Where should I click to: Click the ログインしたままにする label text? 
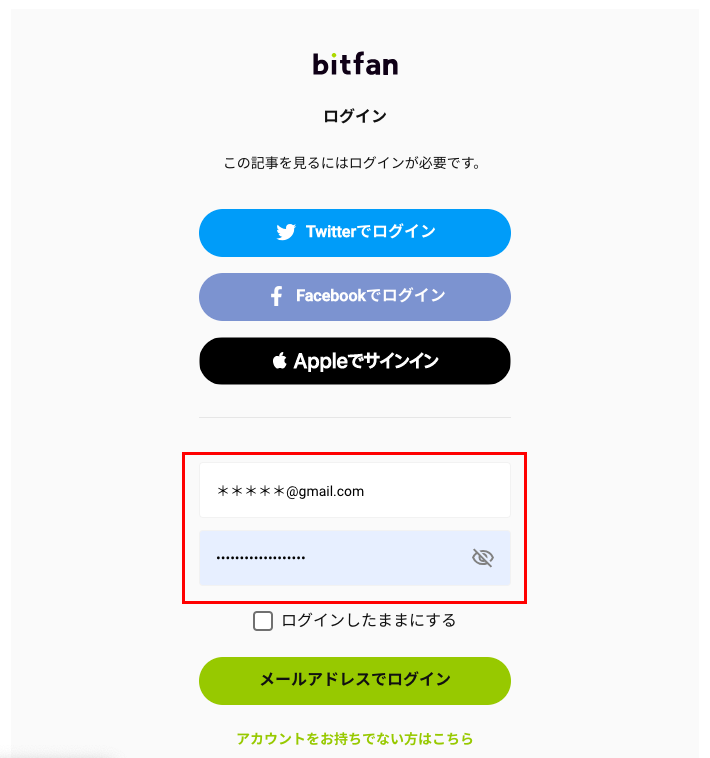point(368,620)
